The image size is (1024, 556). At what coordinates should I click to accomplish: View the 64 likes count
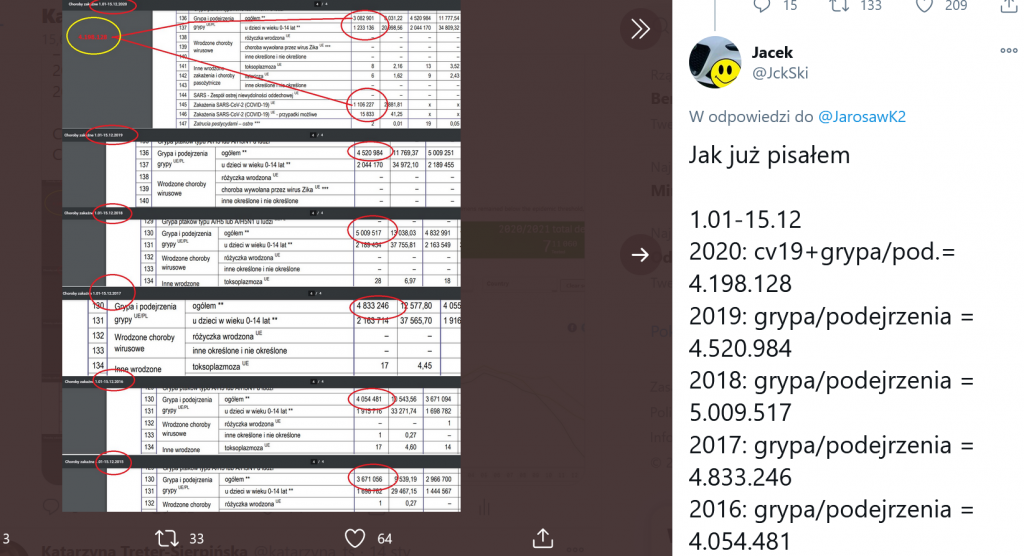tap(384, 539)
